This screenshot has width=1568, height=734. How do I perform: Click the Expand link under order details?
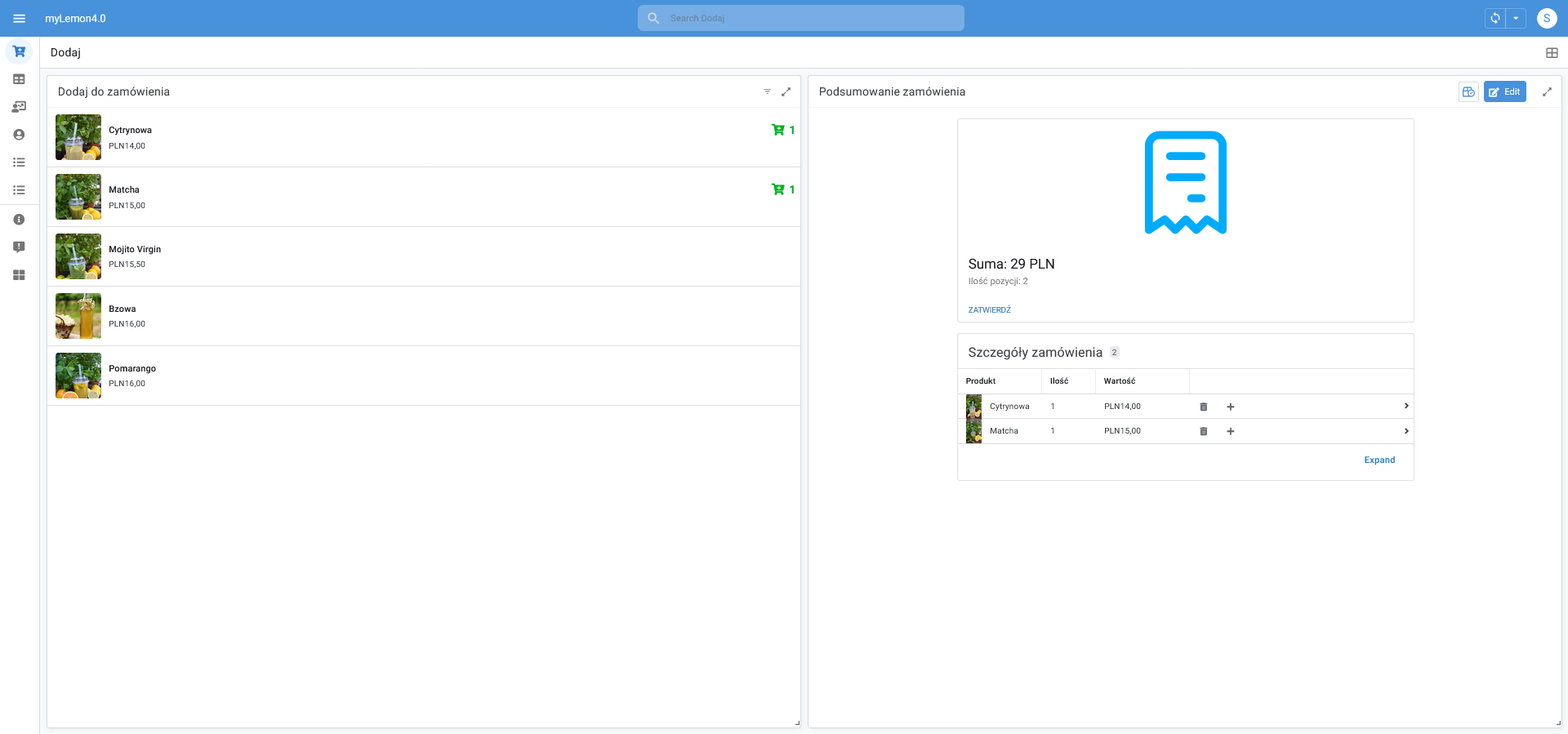1379,460
